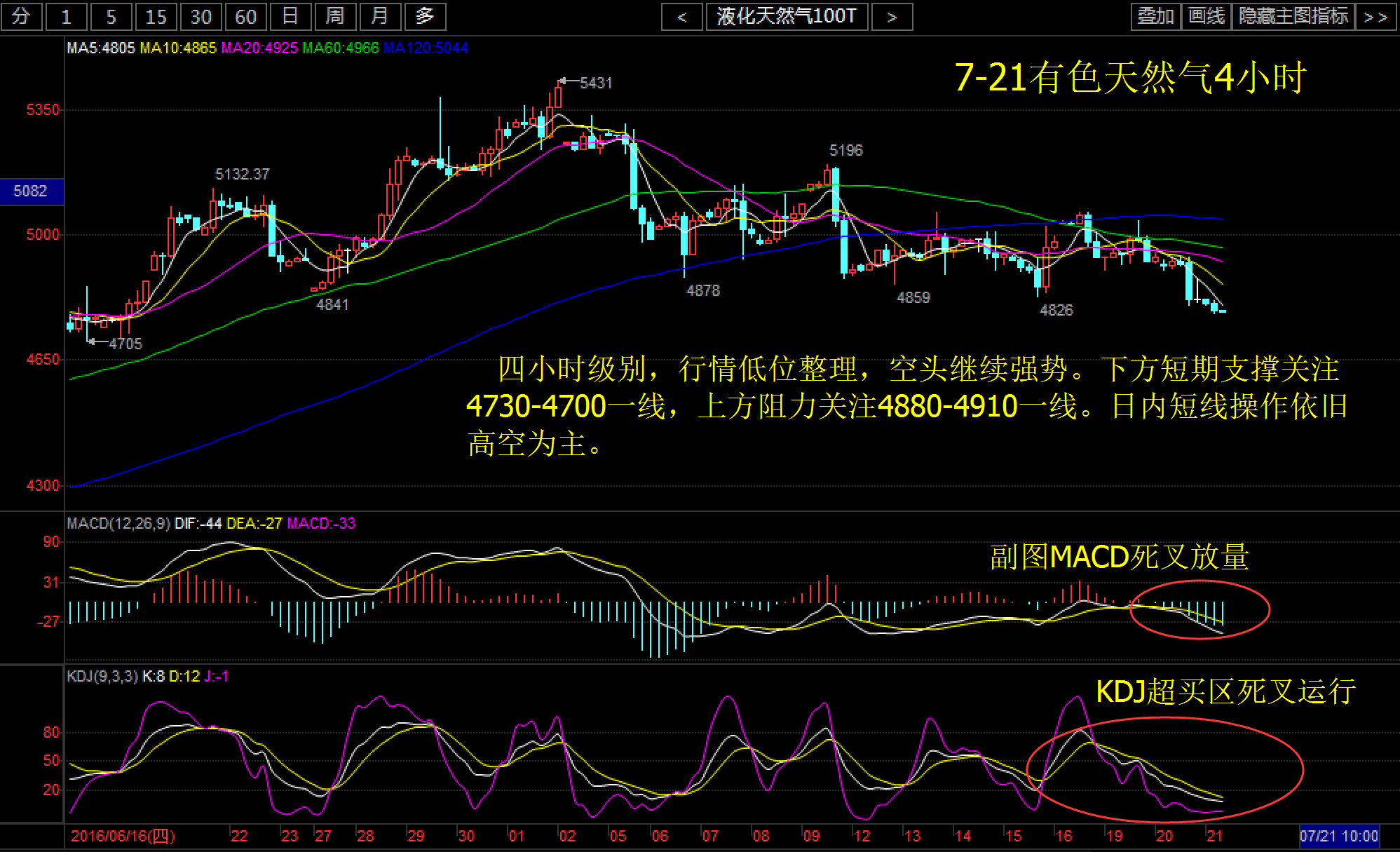Click the 5132.37 peak label
Screen dimensions: 1400x852
[242, 175]
